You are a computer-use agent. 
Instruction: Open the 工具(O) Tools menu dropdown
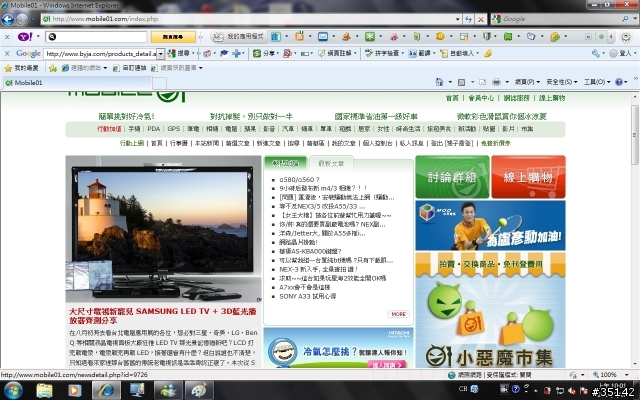click(596, 82)
